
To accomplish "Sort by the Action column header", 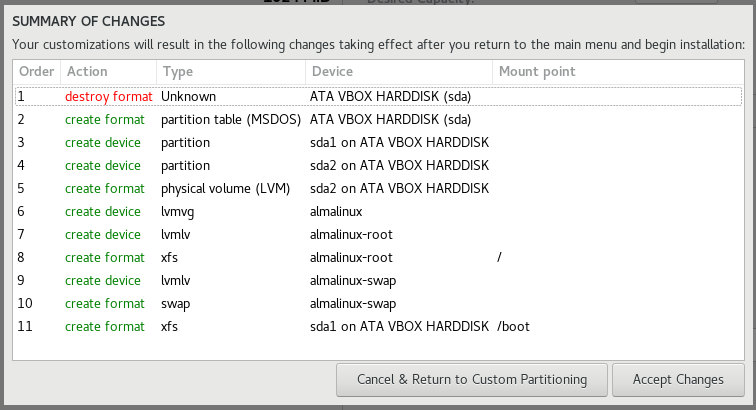I will coord(108,71).
